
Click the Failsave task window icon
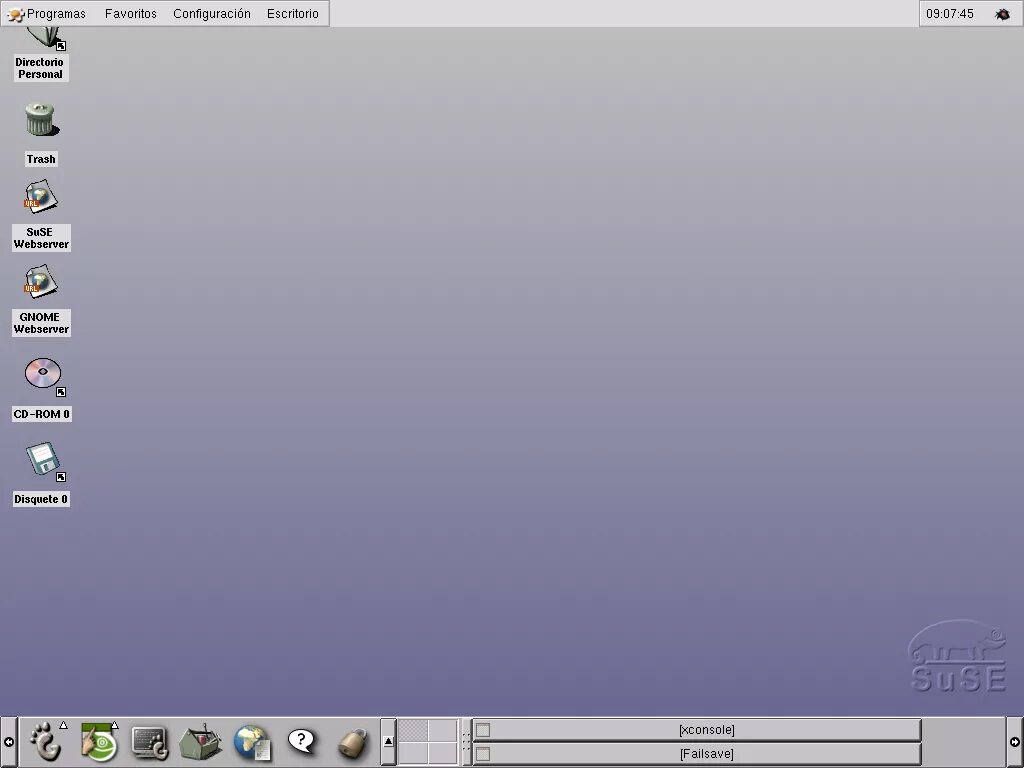(483, 754)
